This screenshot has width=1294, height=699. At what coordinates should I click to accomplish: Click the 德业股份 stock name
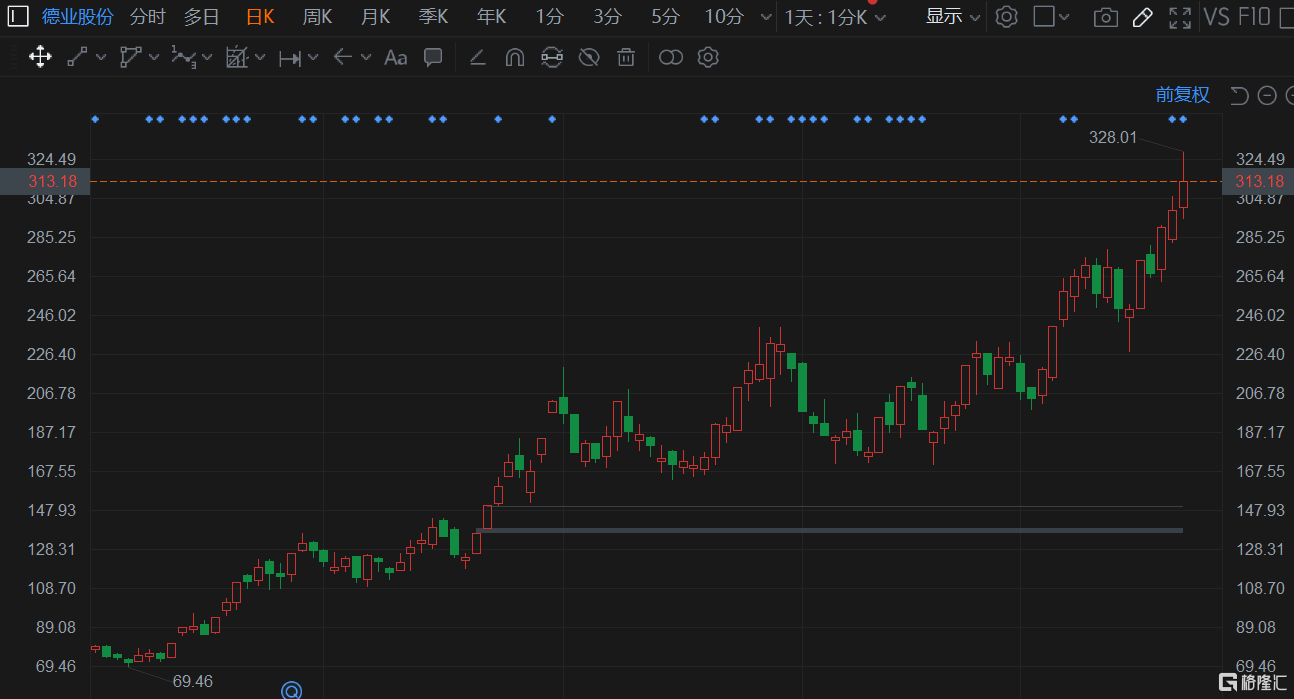point(78,17)
